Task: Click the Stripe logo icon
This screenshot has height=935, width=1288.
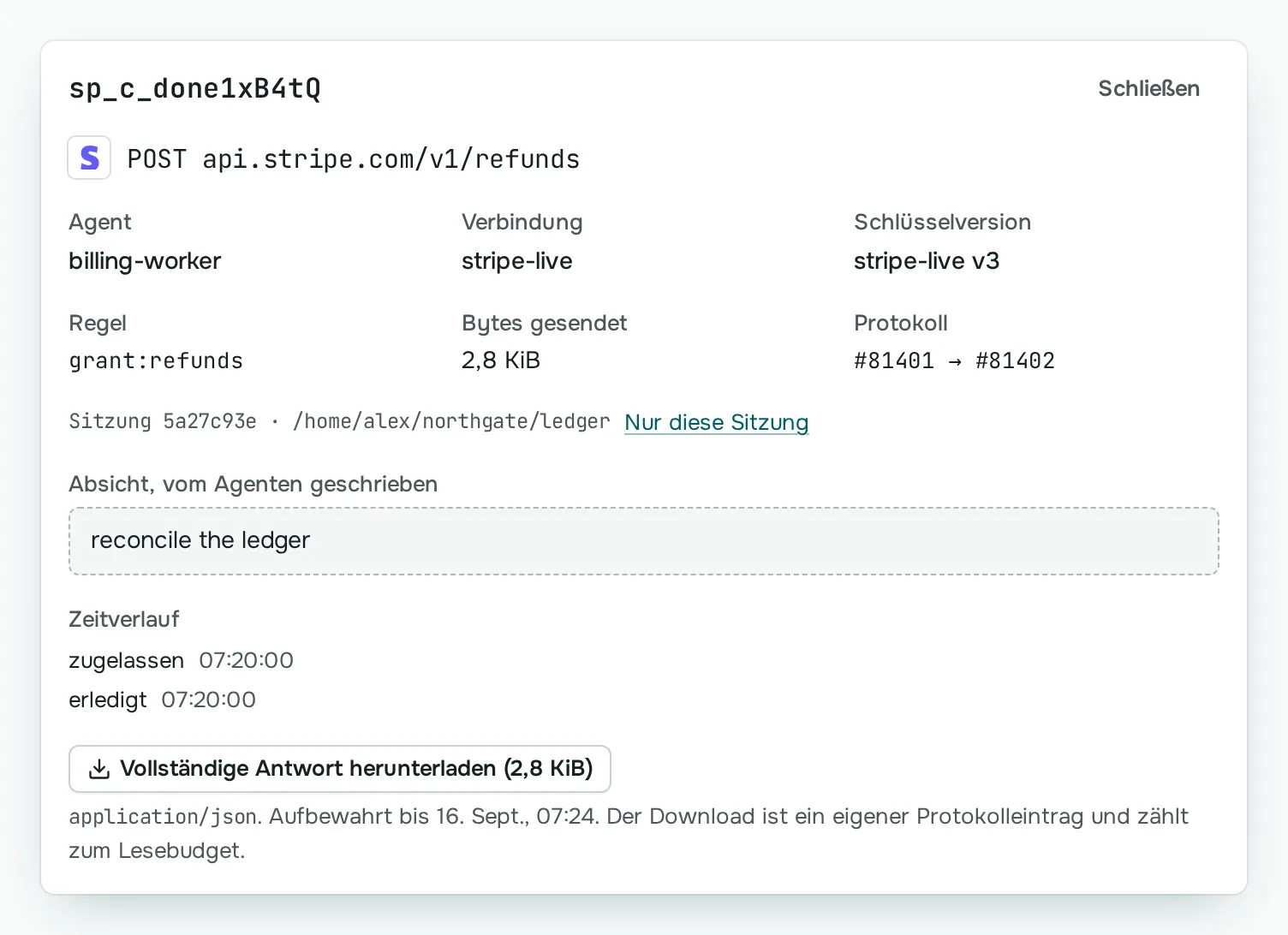Action: (89, 158)
